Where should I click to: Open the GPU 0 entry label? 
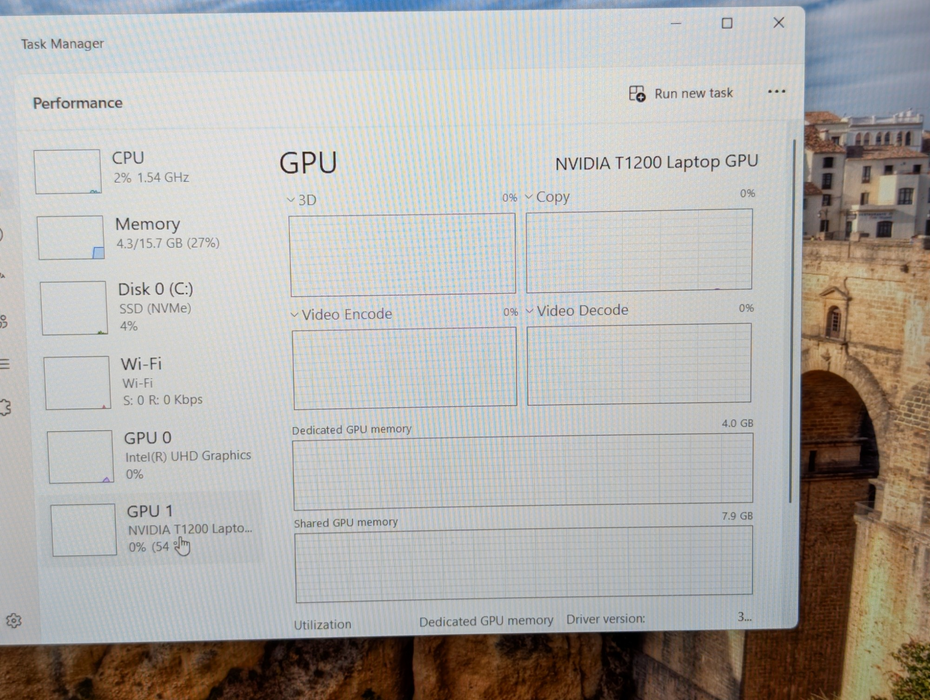tap(148, 438)
